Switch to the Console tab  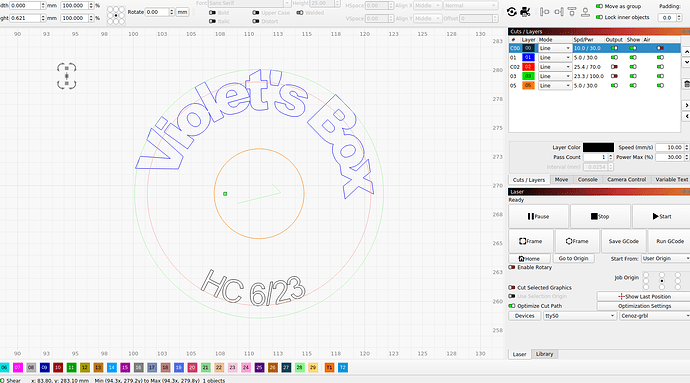point(587,180)
